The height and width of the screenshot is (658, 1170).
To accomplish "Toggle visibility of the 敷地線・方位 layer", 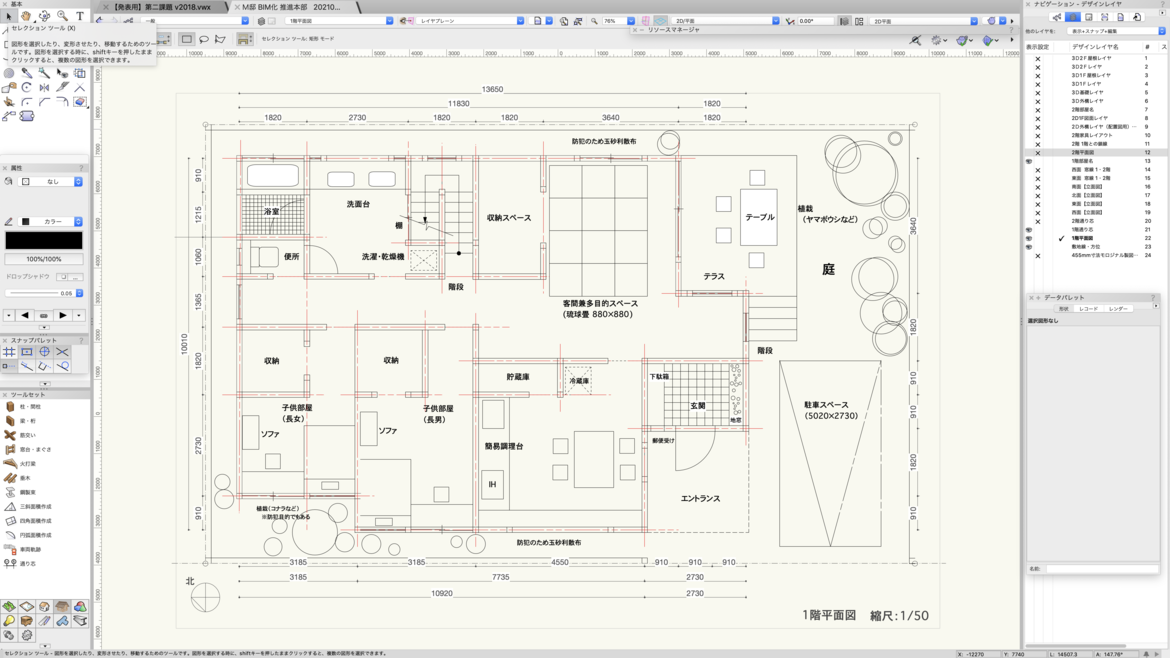I will coord(1029,246).
